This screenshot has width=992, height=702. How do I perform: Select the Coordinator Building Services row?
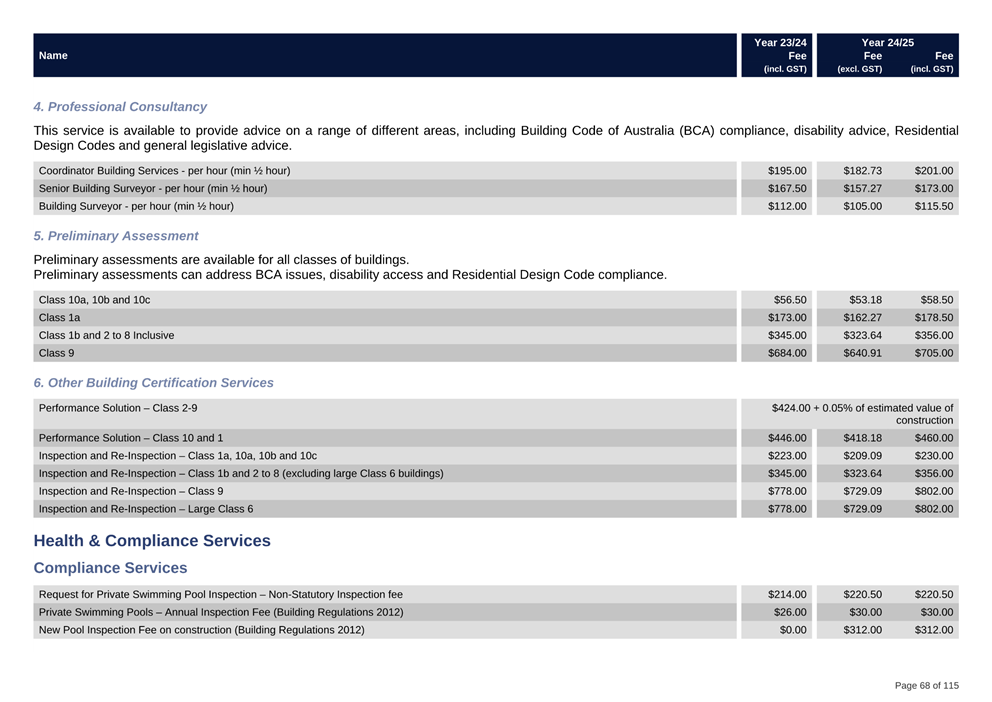pos(164,171)
